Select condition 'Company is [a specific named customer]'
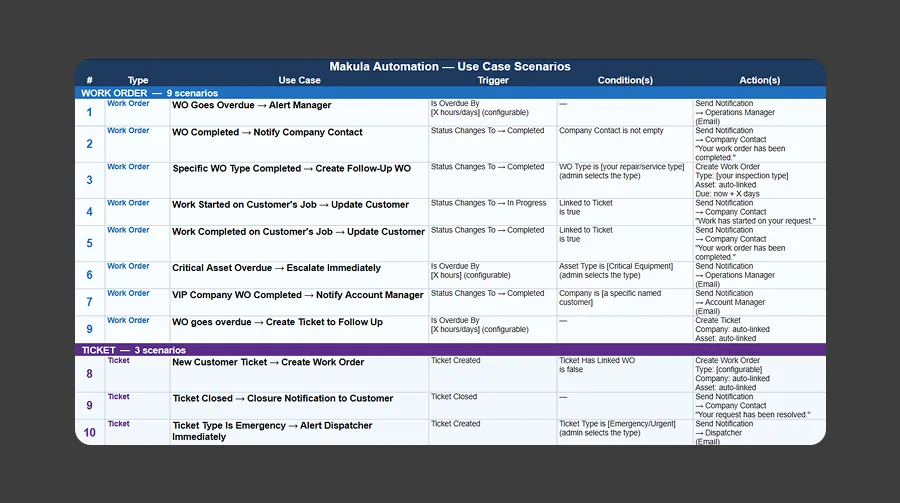Screen dimensions: 900x503 610,297
